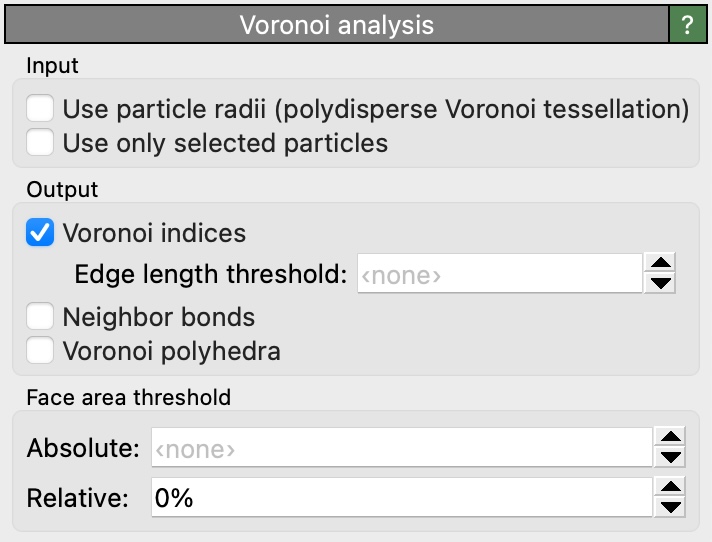Screen dimensions: 712x542
Task: Decrement Absolute threshold using down arrow
Action: tap(673, 458)
